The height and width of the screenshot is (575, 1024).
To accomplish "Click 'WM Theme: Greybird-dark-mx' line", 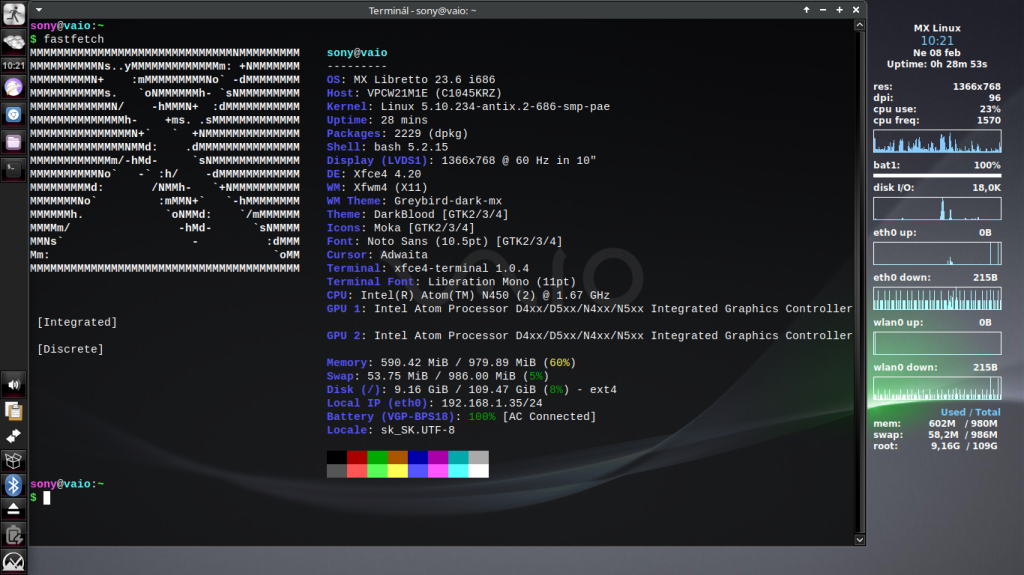I will pos(414,201).
